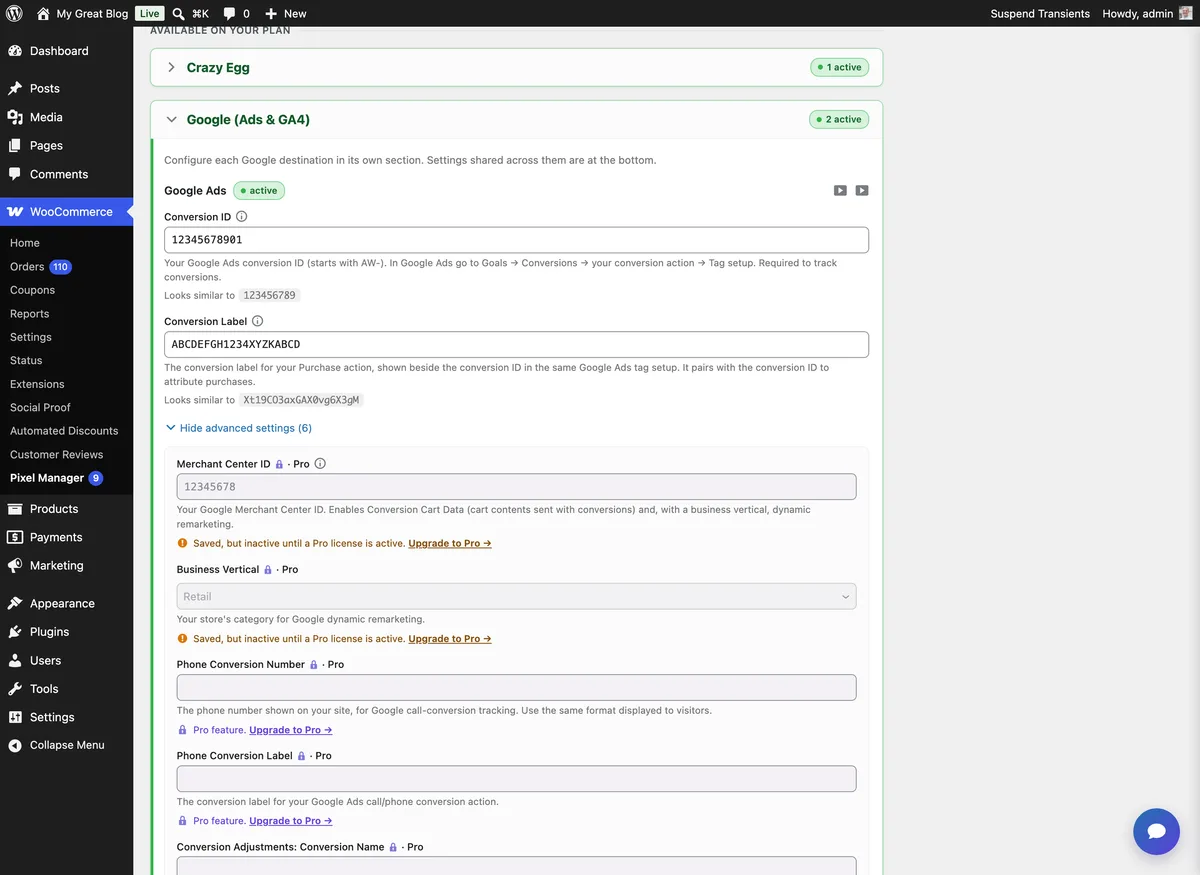Click the Products box icon
This screenshot has width=1200, height=875.
[x=15, y=509]
